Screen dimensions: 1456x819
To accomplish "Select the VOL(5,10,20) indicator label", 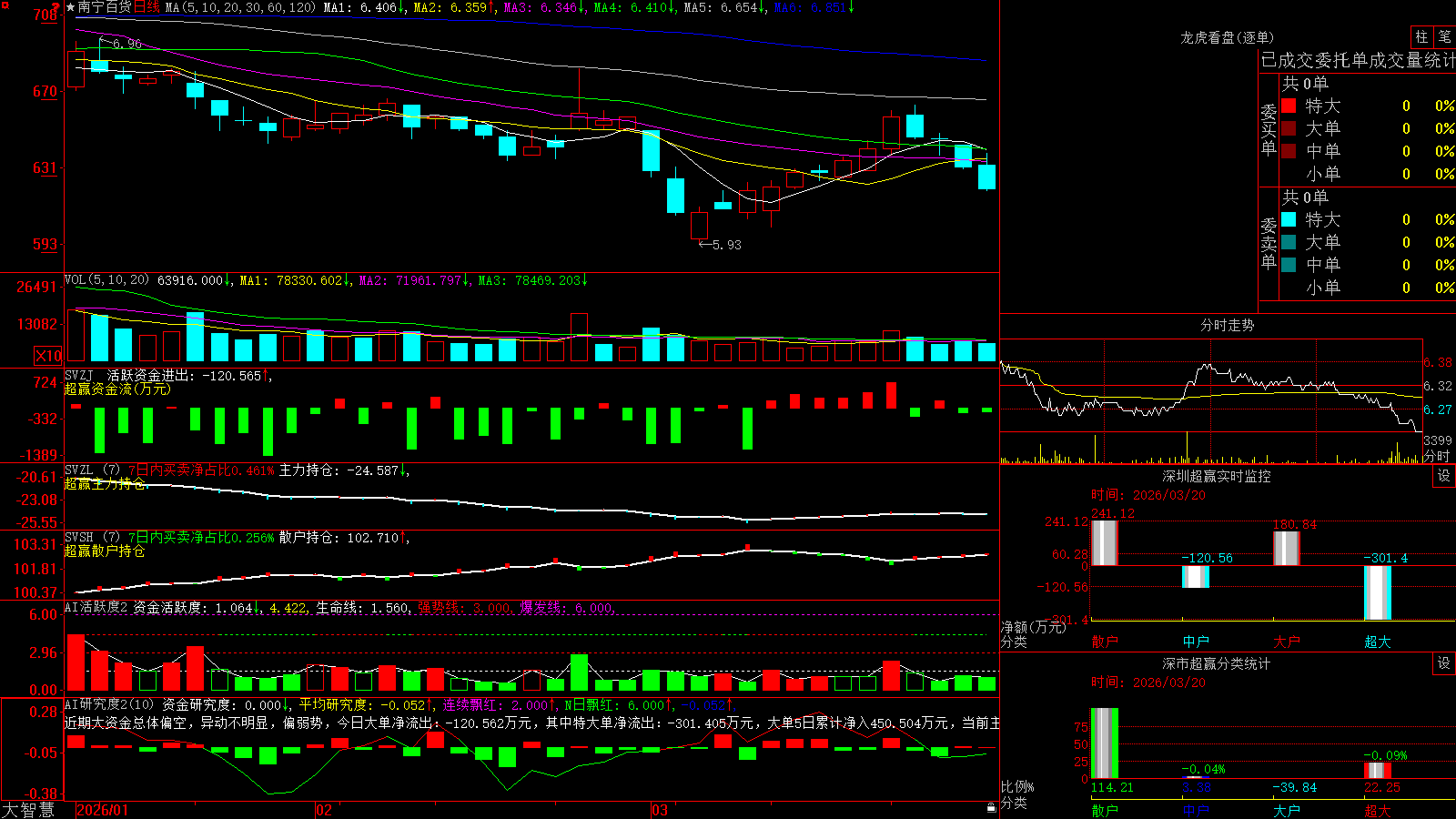I will click(x=106, y=280).
